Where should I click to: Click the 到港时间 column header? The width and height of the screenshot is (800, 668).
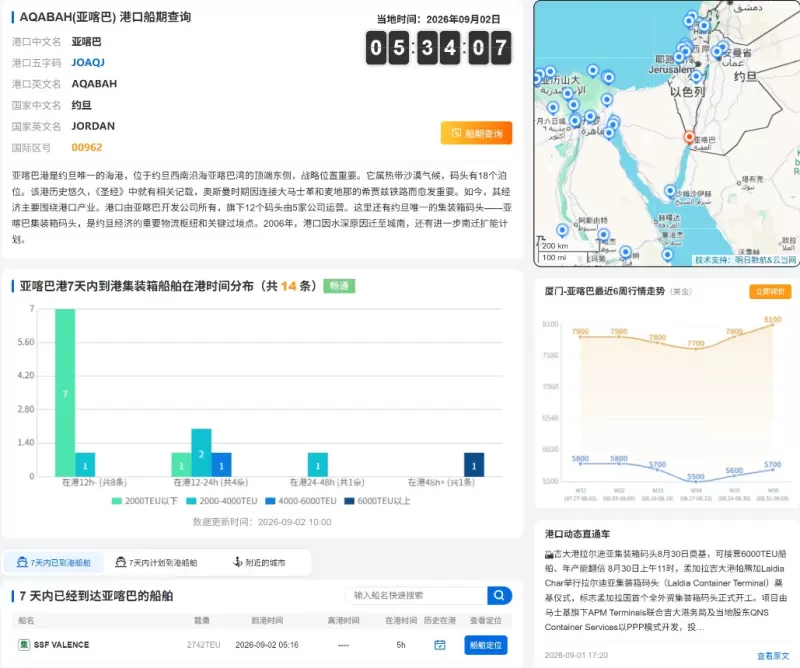(267, 621)
